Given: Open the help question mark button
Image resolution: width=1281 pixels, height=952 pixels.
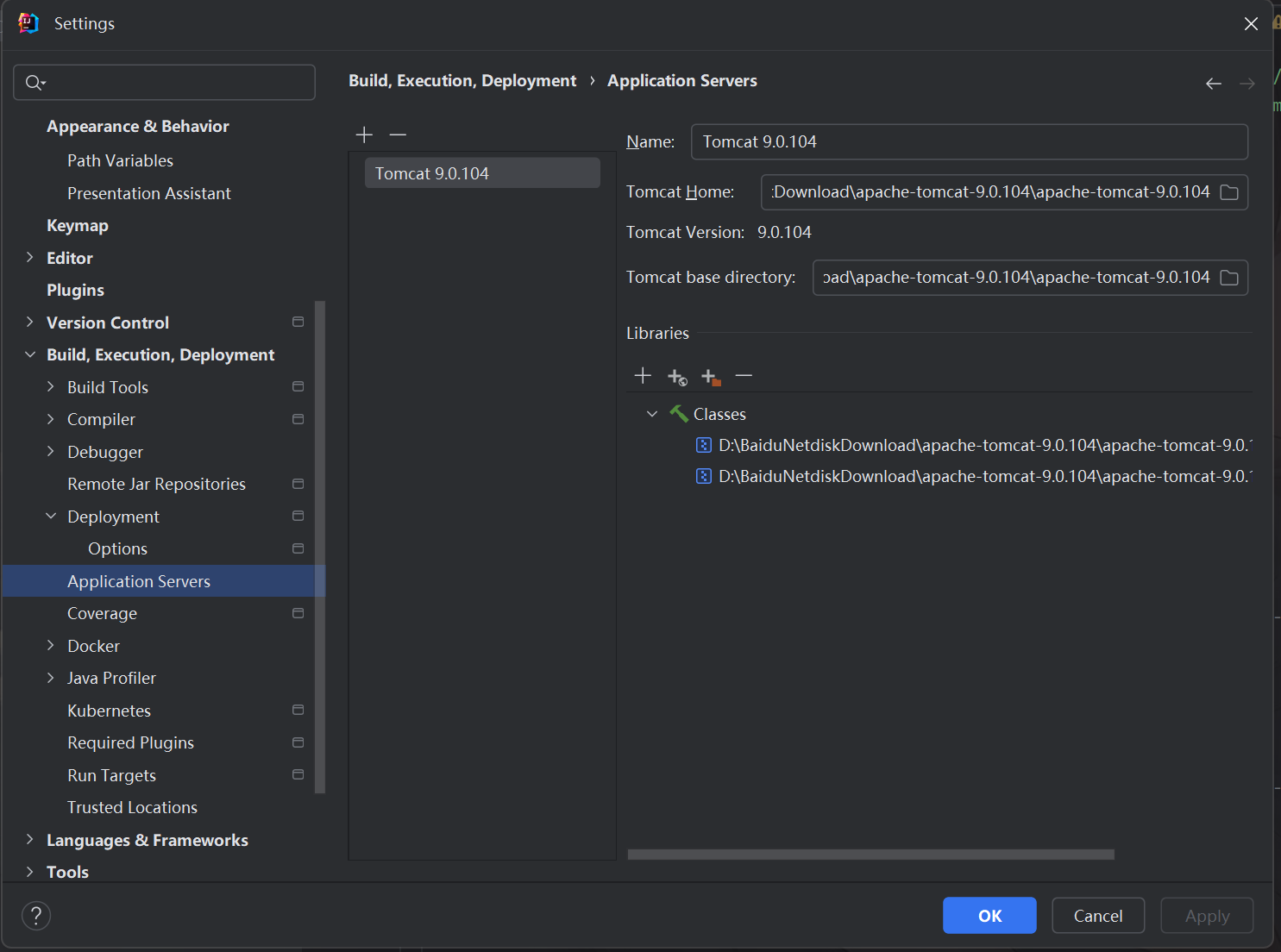Looking at the screenshot, I should (x=36, y=916).
